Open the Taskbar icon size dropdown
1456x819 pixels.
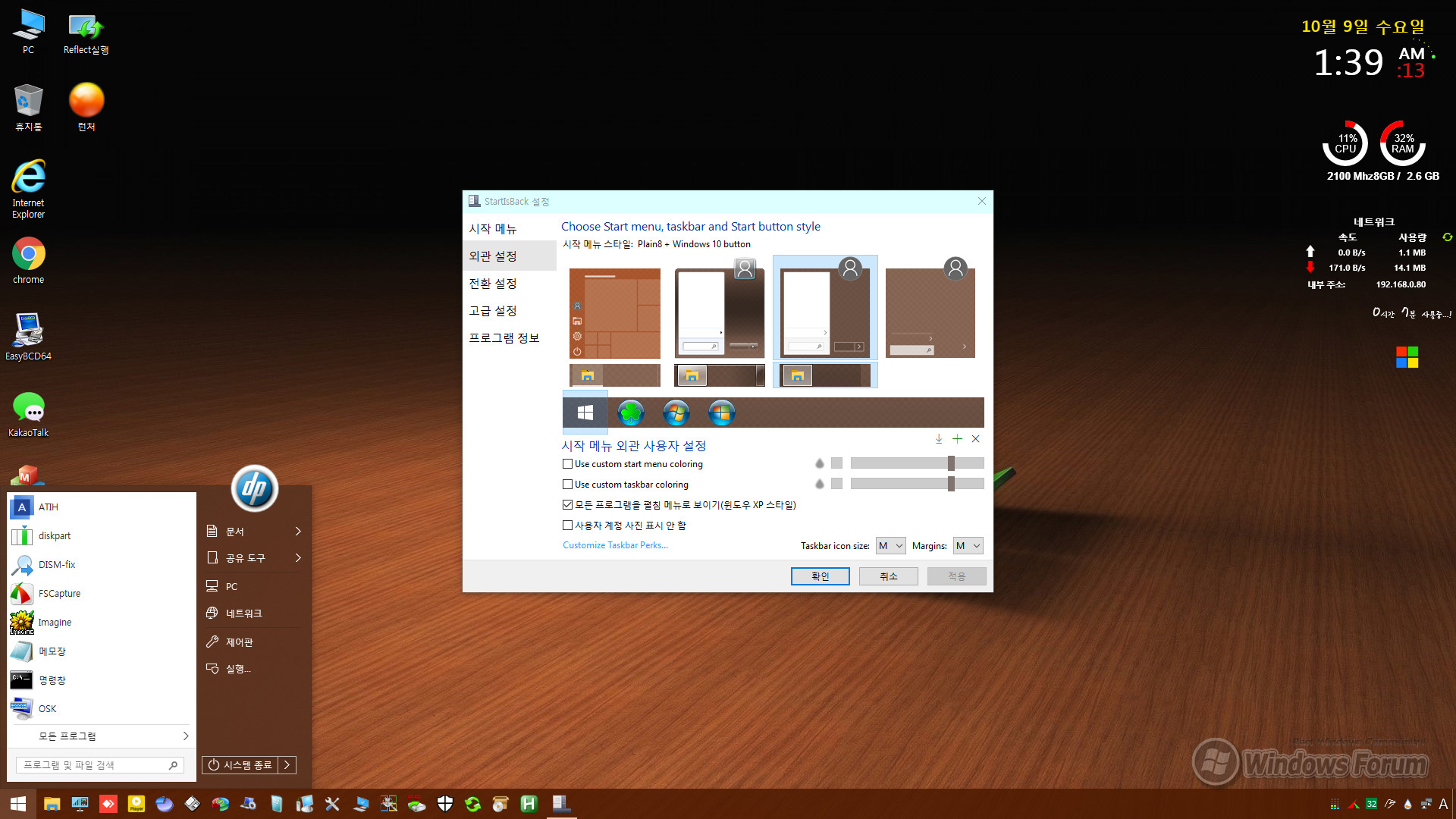[x=891, y=546]
